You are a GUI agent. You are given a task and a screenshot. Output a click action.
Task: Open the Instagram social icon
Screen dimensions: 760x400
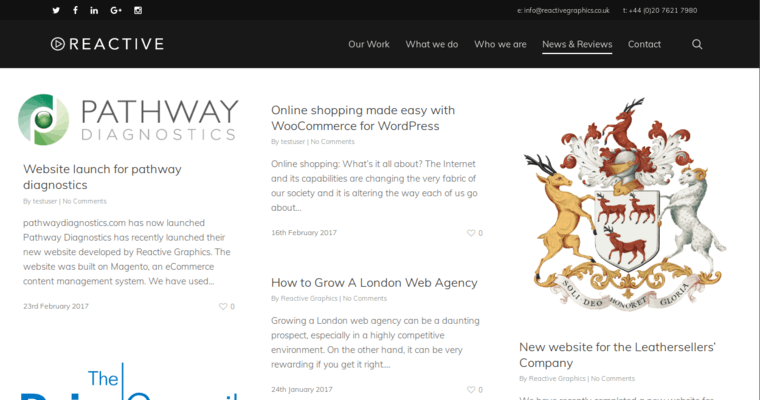pos(138,10)
